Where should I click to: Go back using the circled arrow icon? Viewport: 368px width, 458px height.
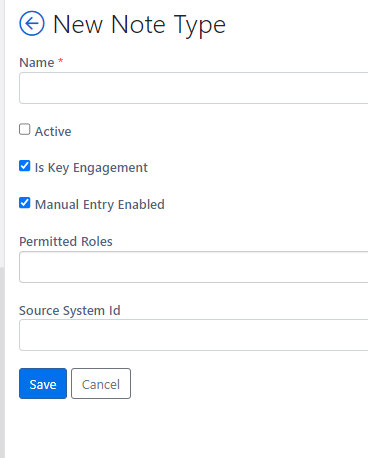pyautogui.click(x=32, y=24)
